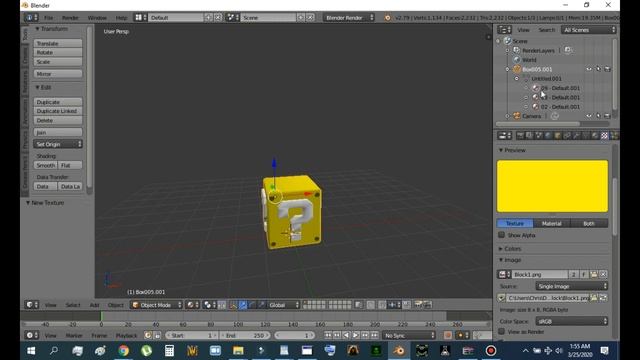This screenshot has width=640, height=360.
Task: Click the Block1.png image name field
Action: [x=540, y=274]
